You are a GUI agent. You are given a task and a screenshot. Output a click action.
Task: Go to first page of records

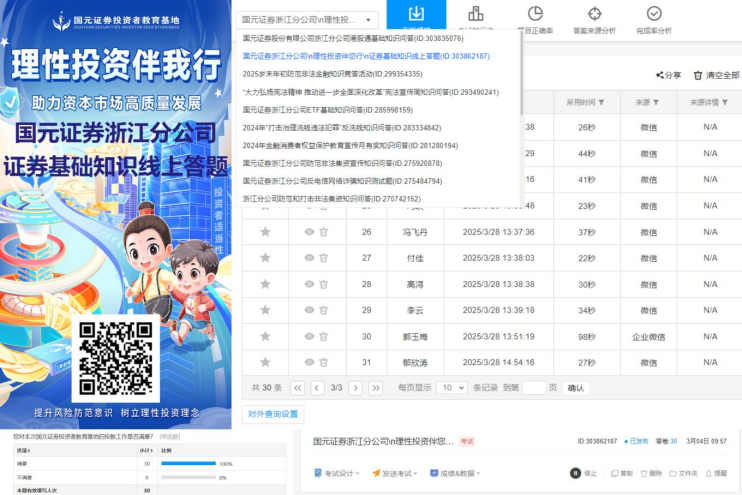click(x=297, y=388)
